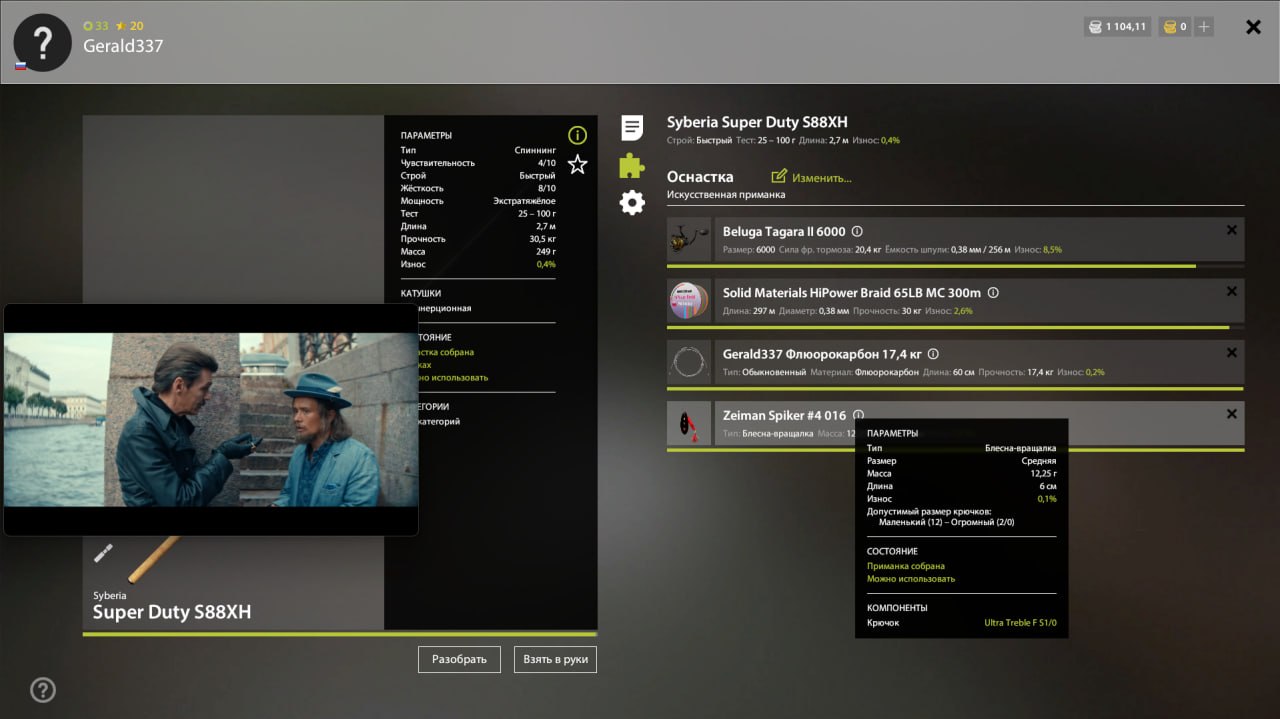1280x719 pixels.
Task: Click the edit pencil icon beside Изменить
Action: pyautogui.click(x=779, y=177)
